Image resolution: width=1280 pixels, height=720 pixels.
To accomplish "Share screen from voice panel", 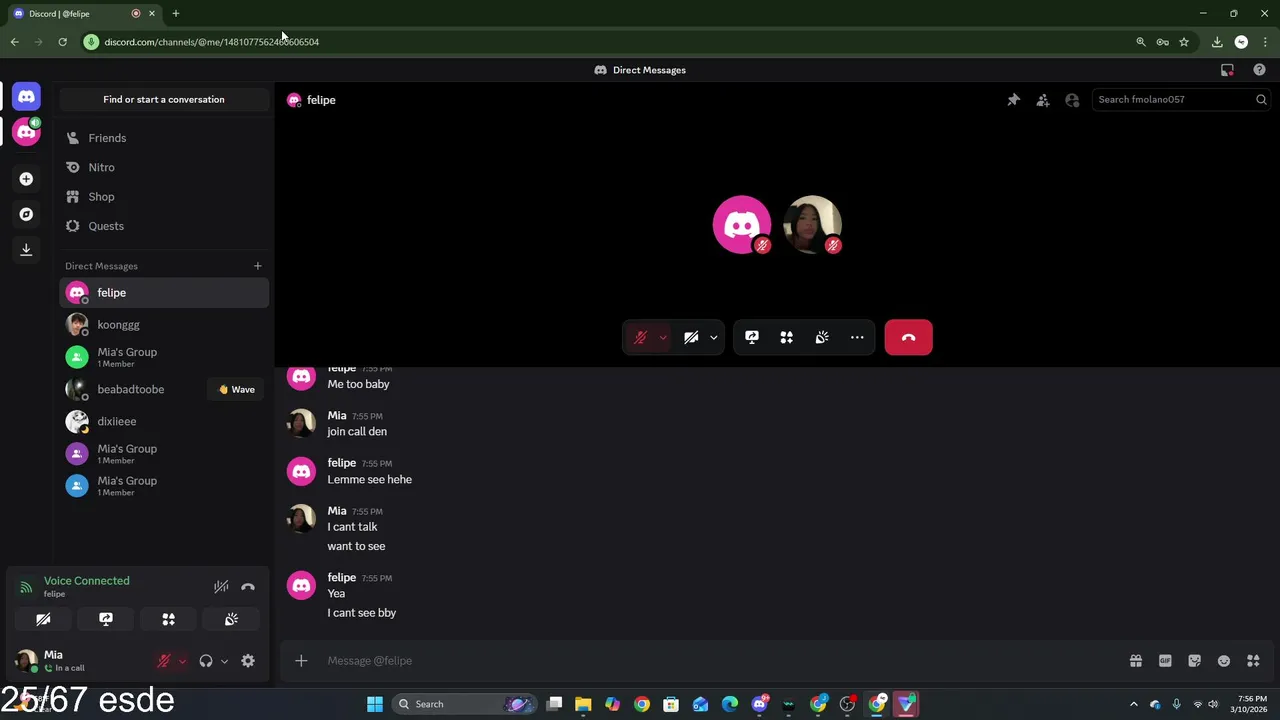I will tap(106, 620).
